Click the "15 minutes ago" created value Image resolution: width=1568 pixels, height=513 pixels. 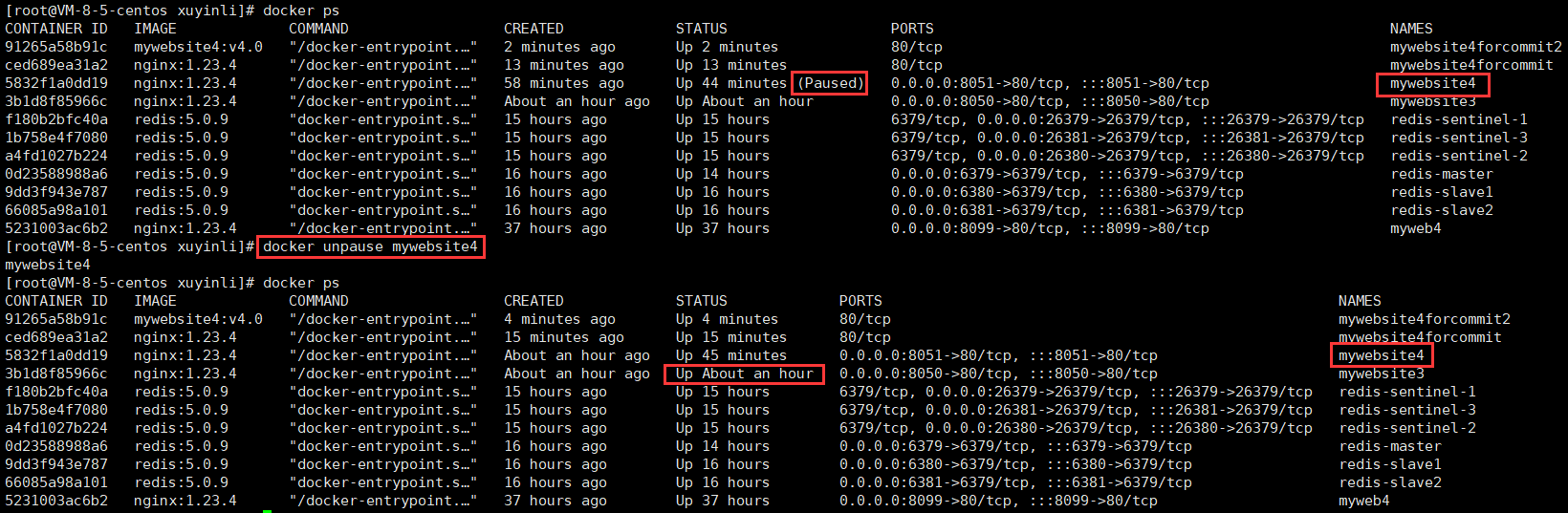pos(564,337)
